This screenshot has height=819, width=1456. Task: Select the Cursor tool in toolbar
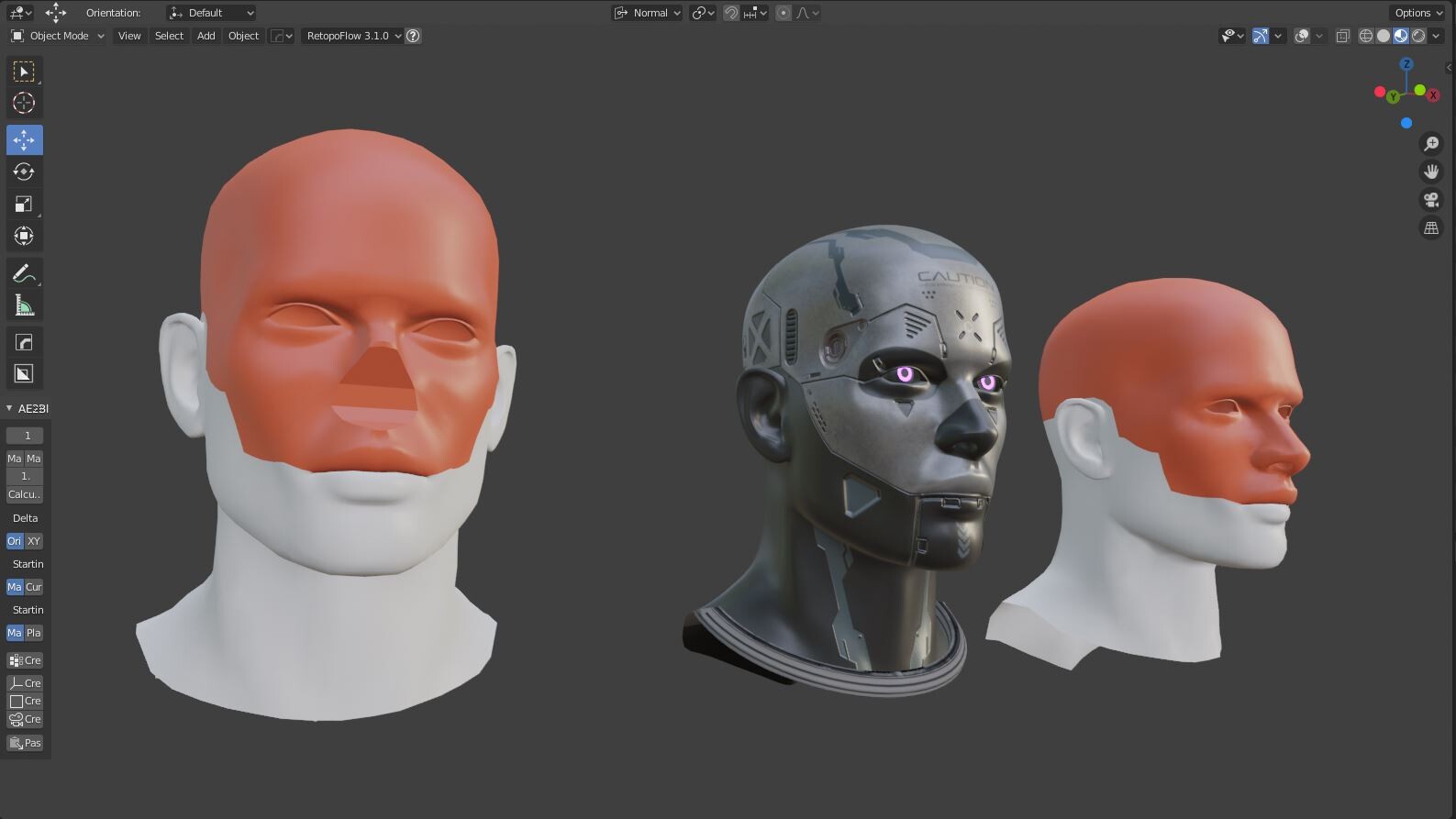pos(24,103)
